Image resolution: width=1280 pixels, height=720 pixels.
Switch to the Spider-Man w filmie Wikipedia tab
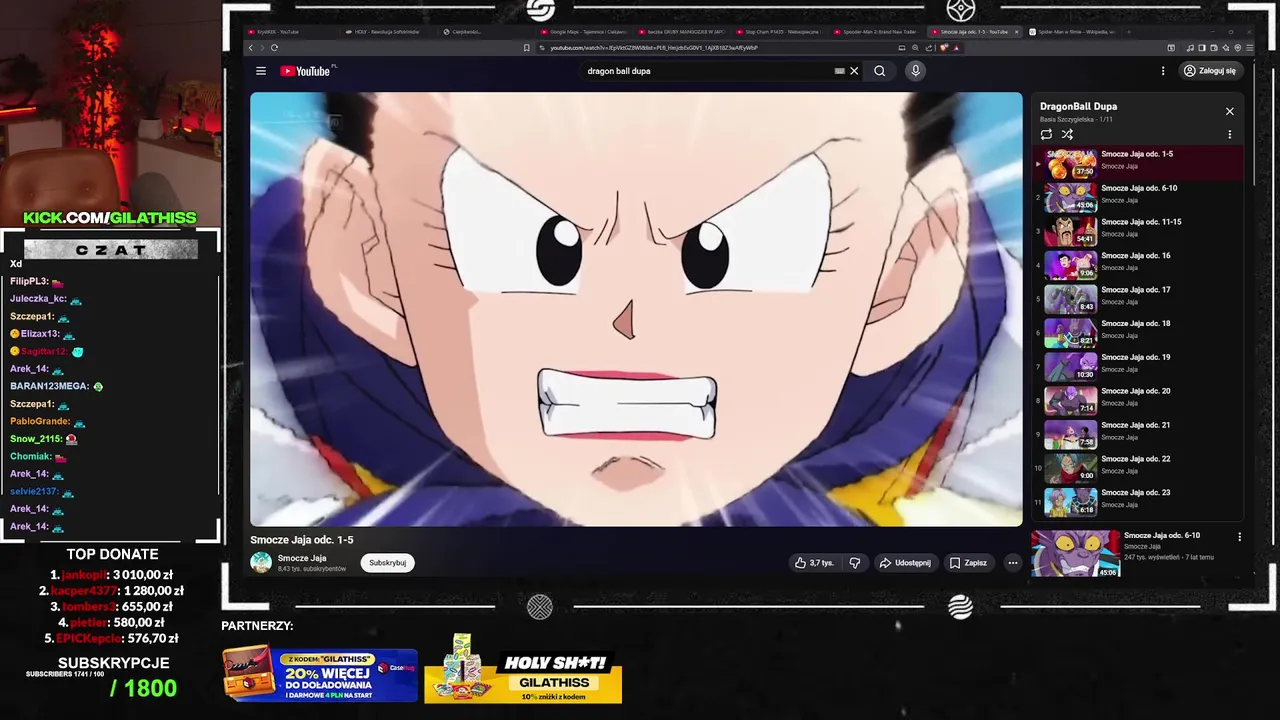pos(1069,32)
